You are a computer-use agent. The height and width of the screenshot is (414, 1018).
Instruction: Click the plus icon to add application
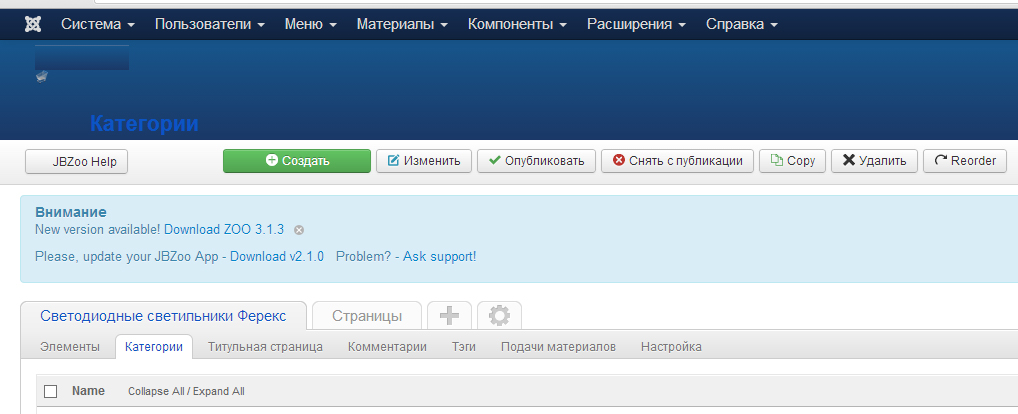449,316
